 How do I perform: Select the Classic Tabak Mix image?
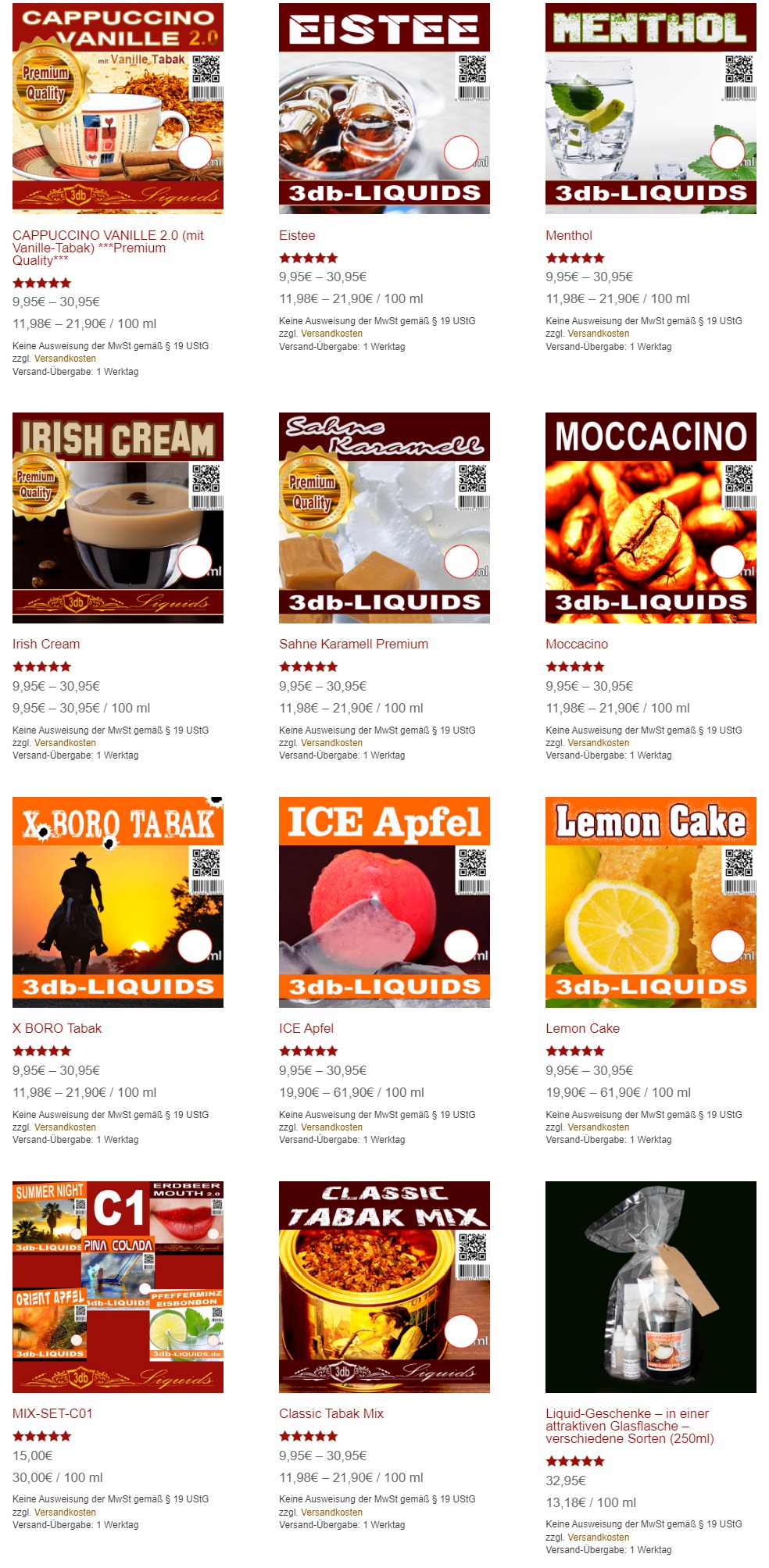384,1287
